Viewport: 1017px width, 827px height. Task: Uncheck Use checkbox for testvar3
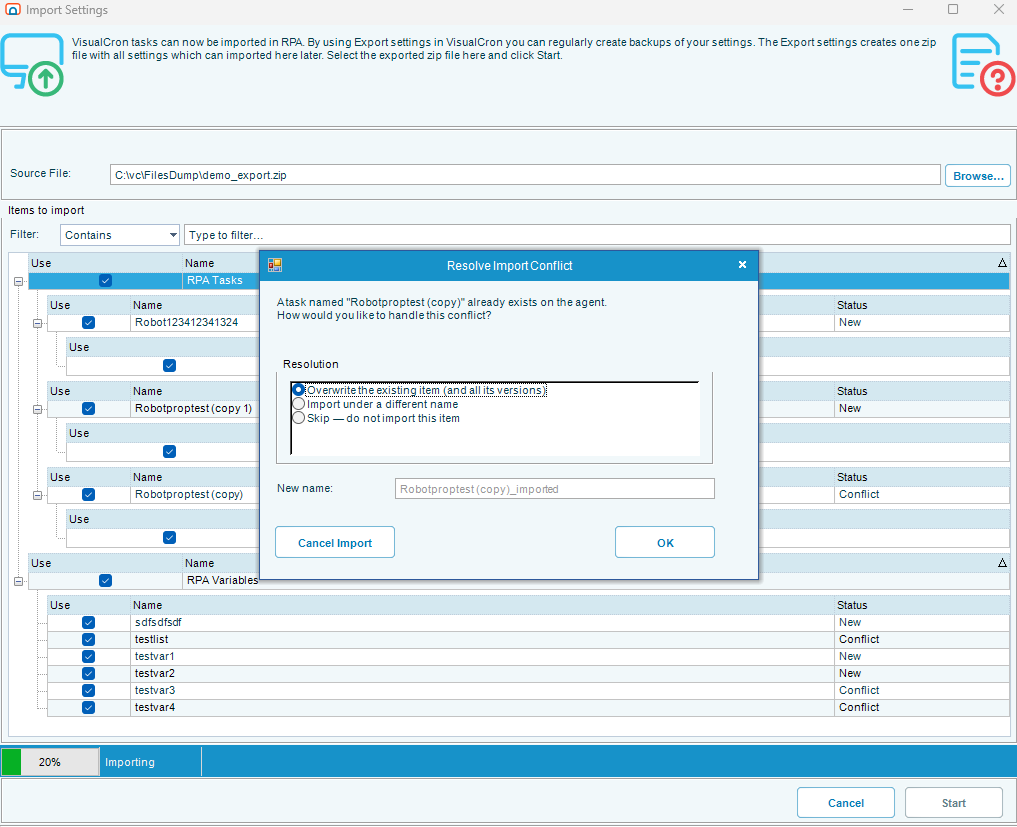pyautogui.click(x=88, y=690)
